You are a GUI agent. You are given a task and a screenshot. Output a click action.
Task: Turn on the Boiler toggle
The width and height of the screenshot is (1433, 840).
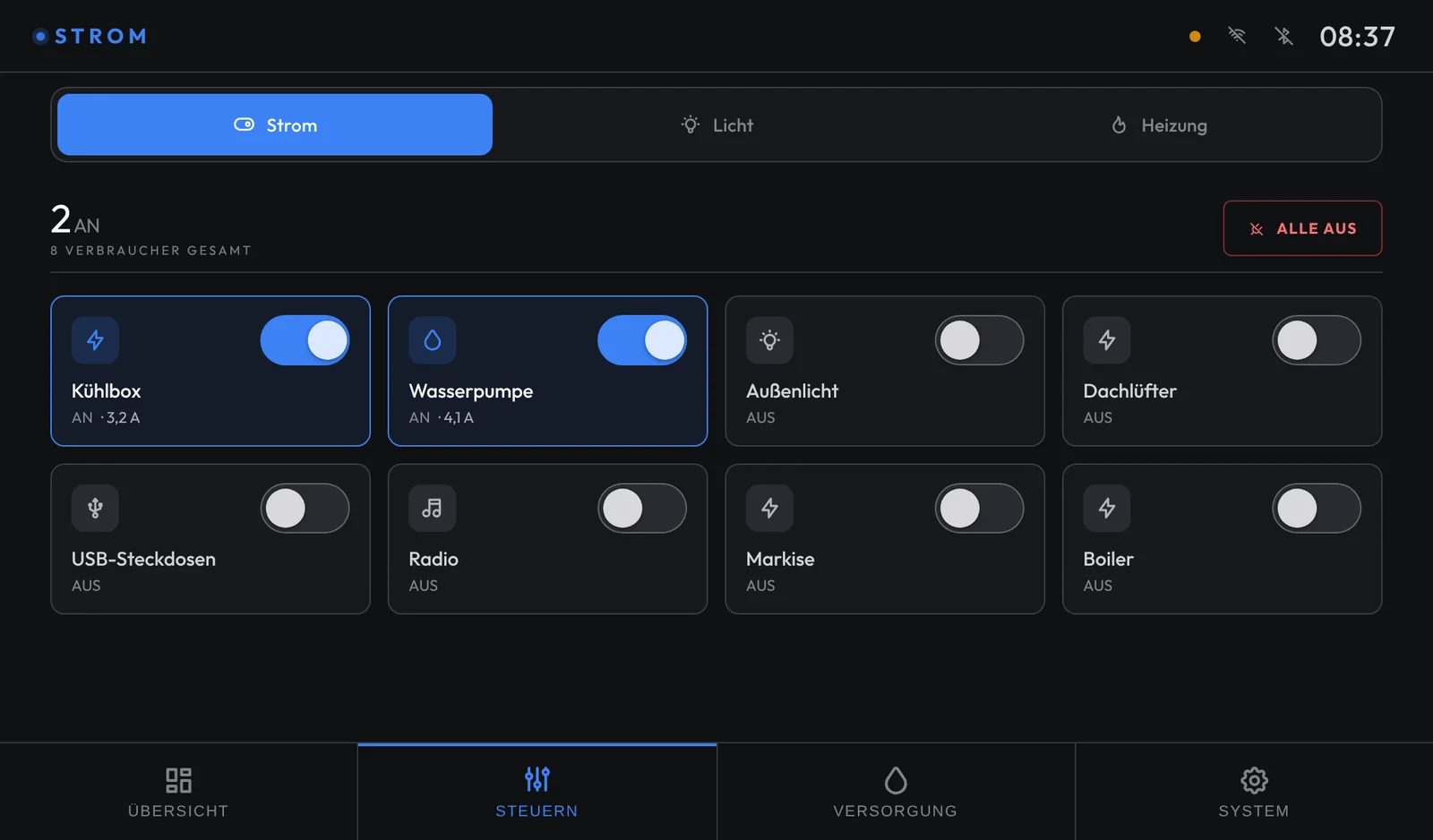(1317, 508)
